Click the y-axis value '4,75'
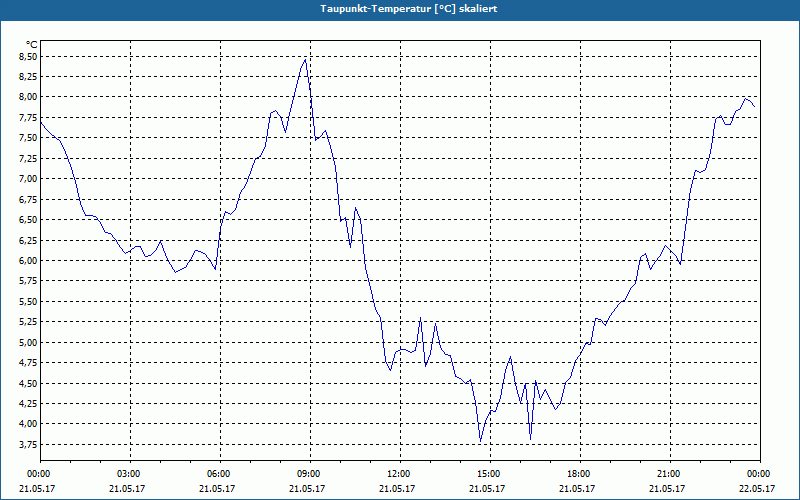This screenshot has width=800, height=500. (29, 363)
